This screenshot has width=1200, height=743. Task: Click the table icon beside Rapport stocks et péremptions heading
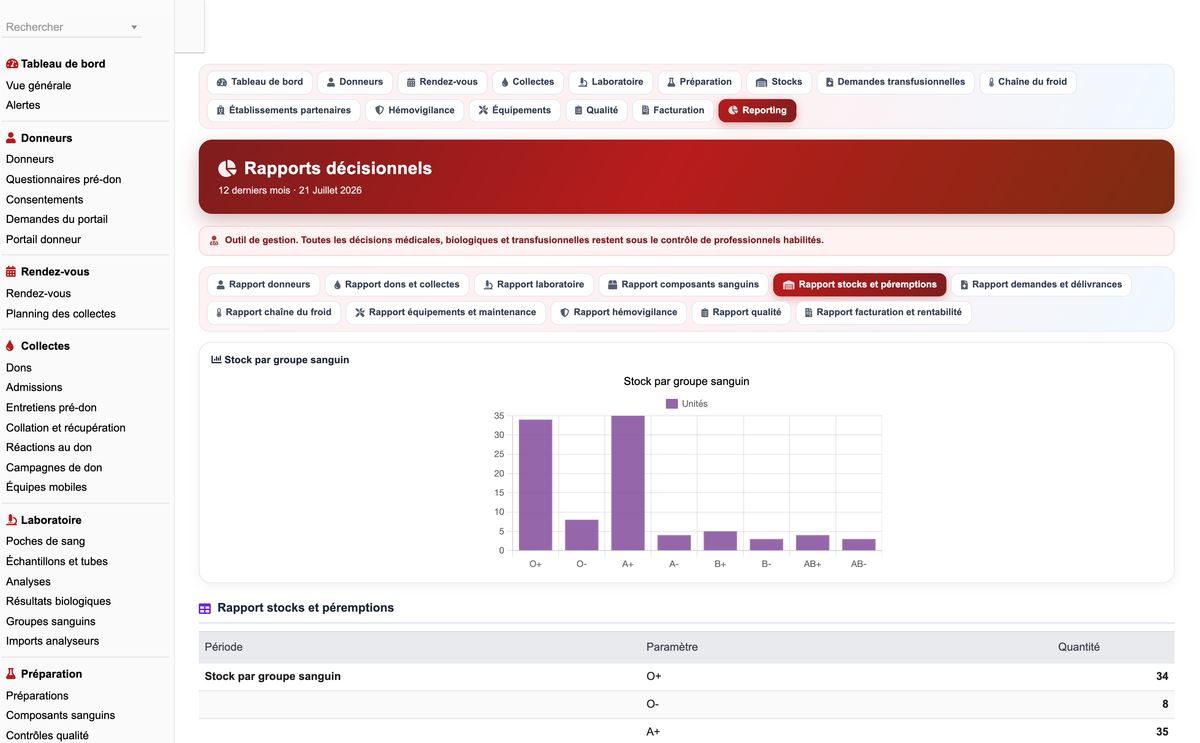point(205,608)
